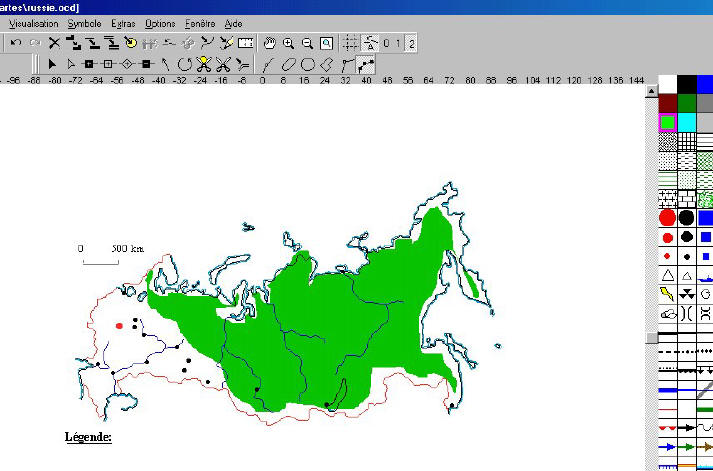
Task: Select the solid black arrow edit tool
Action: [x=51, y=64]
